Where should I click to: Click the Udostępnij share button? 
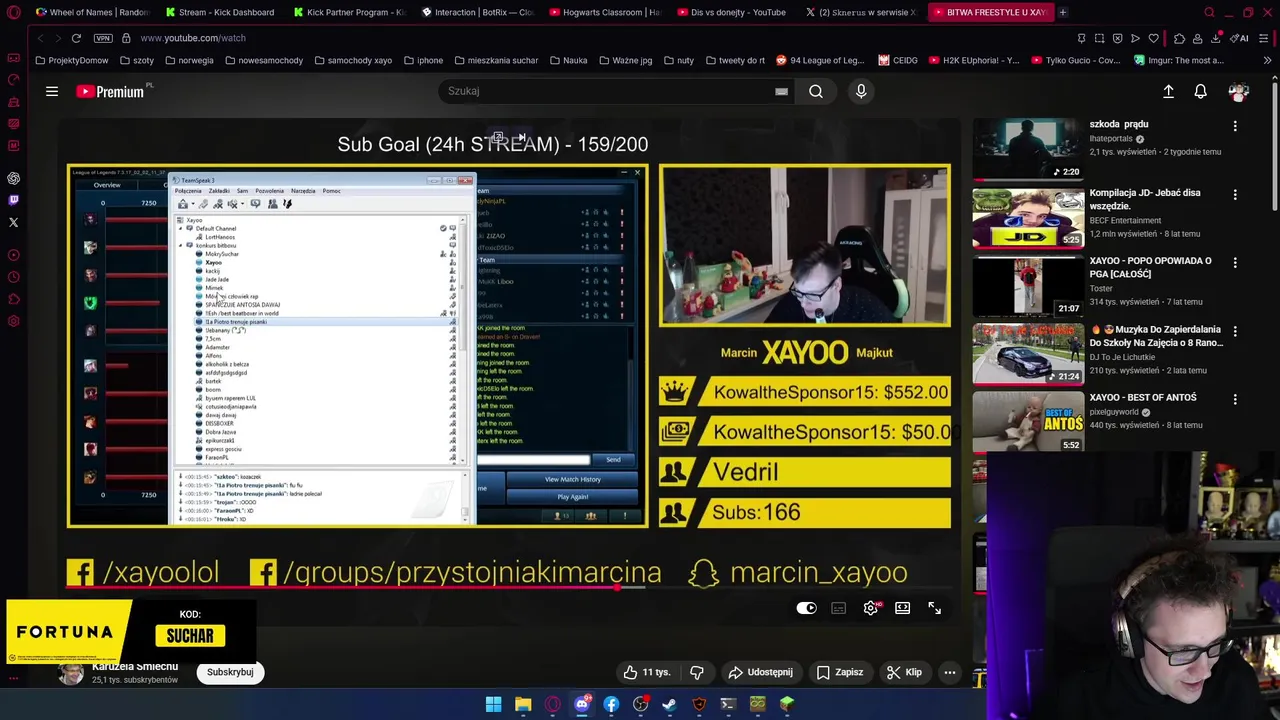coord(760,672)
